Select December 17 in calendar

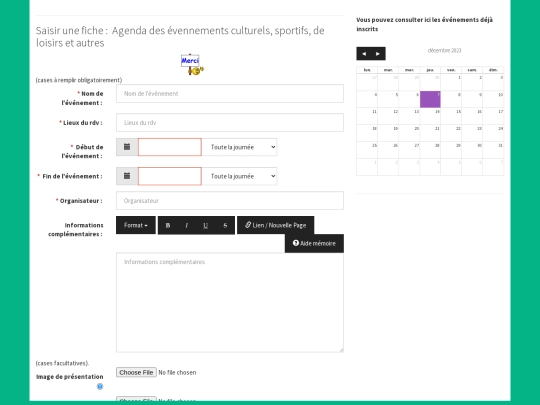pos(493,116)
